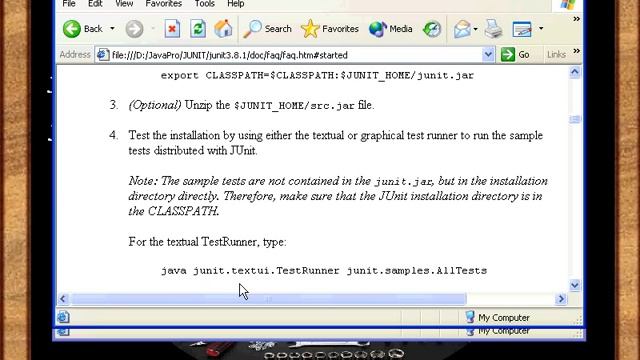
Task: Open the View menu
Action: [124, 4]
